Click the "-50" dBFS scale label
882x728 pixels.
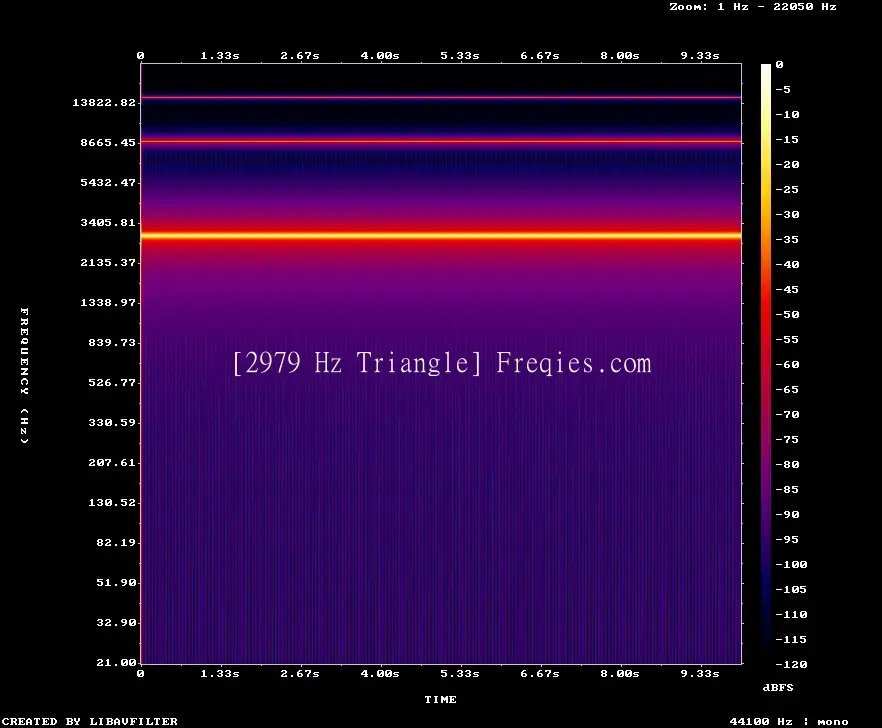[x=787, y=314]
